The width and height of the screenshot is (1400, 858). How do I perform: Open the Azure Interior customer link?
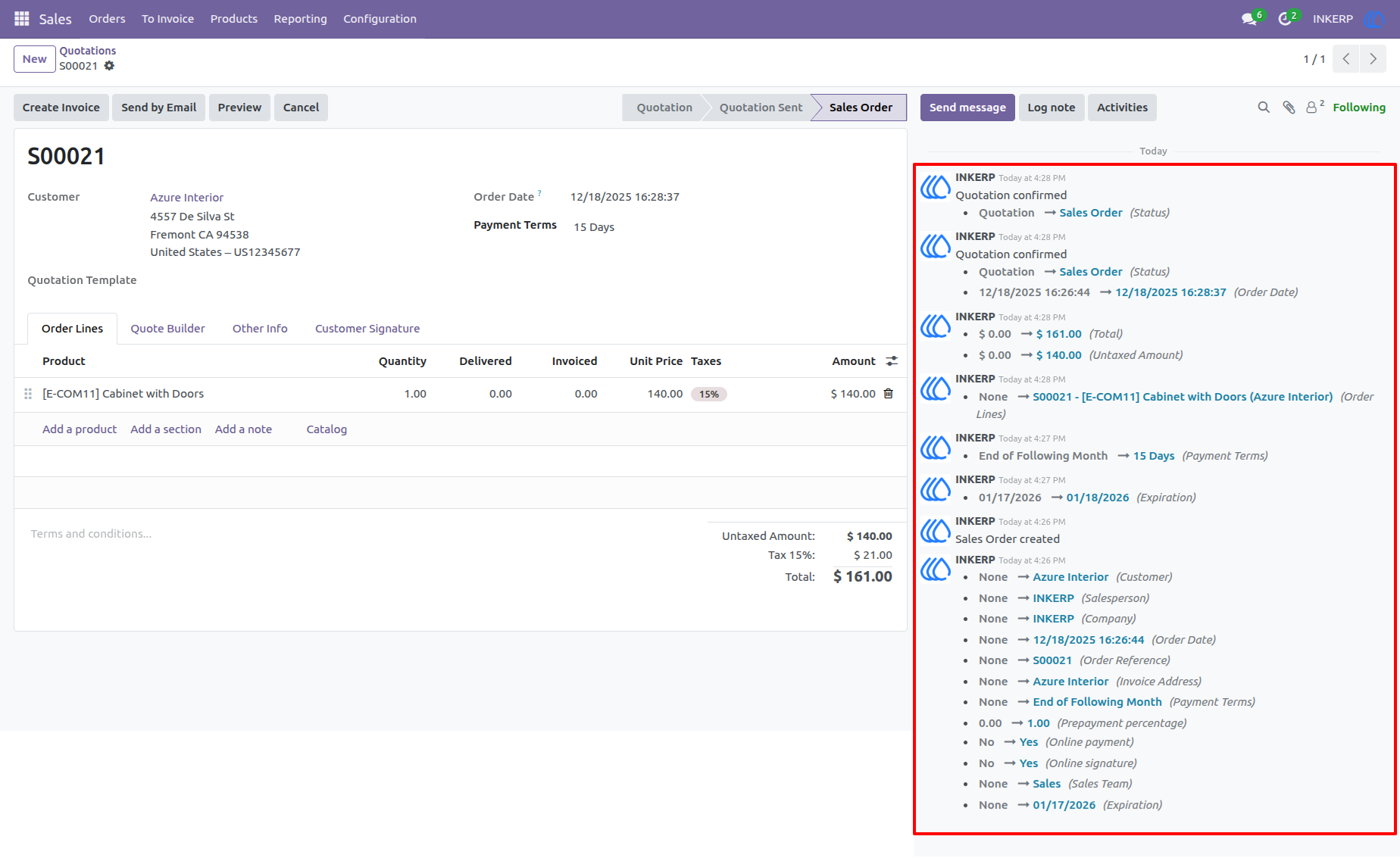click(187, 198)
